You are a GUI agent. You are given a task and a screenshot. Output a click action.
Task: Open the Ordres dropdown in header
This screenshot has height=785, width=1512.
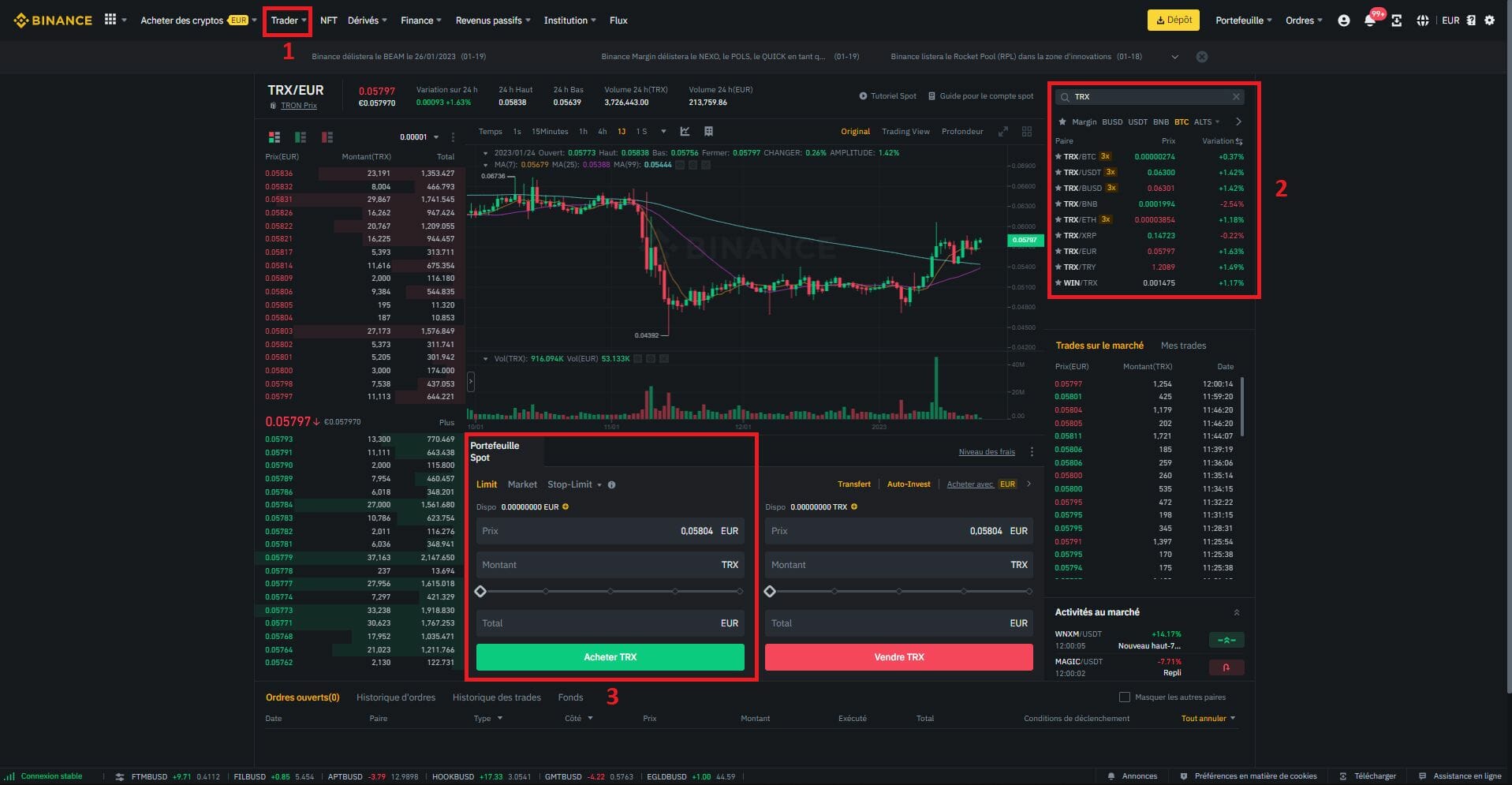point(1304,21)
